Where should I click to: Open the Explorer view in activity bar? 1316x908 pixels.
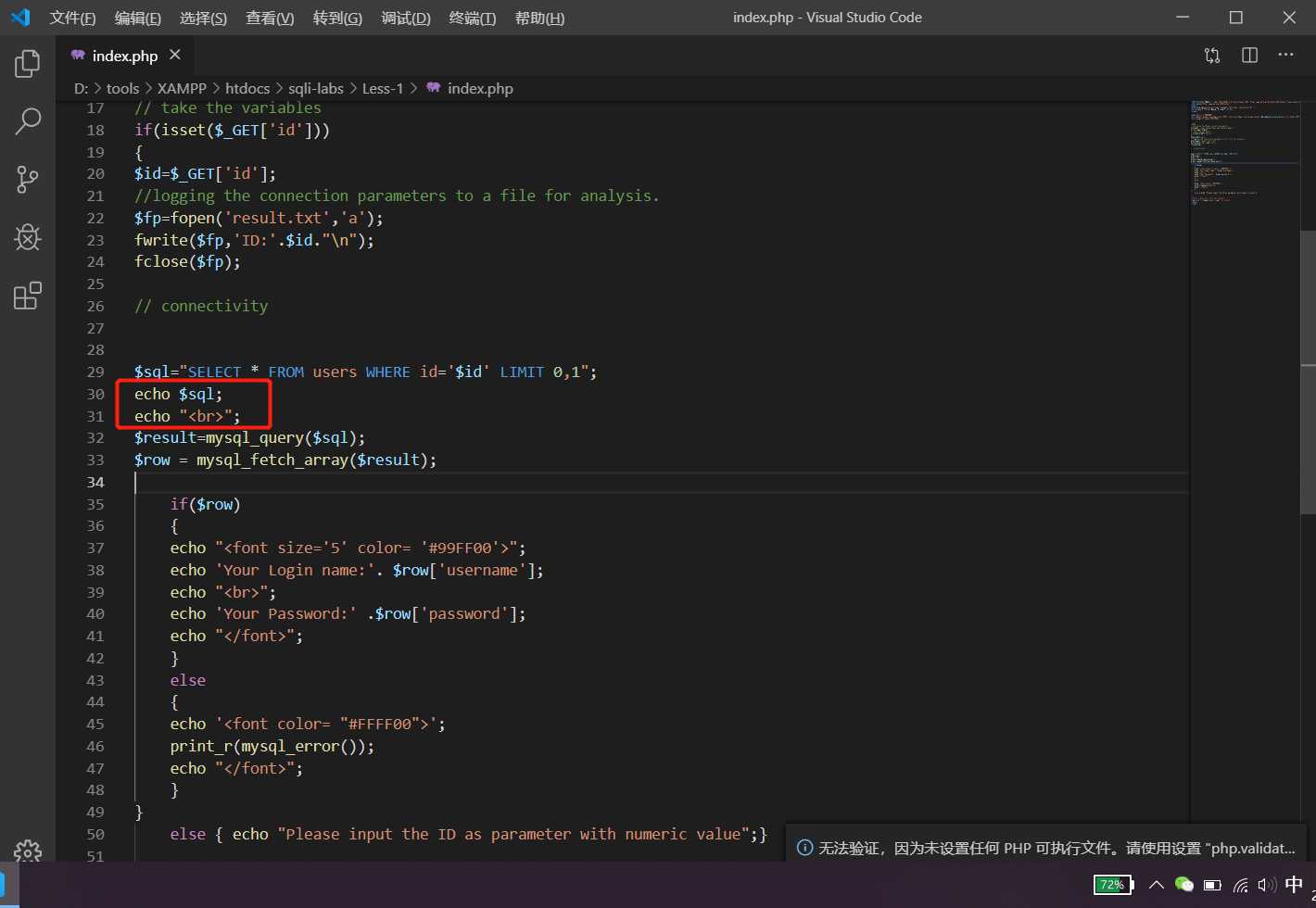pos(28,64)
